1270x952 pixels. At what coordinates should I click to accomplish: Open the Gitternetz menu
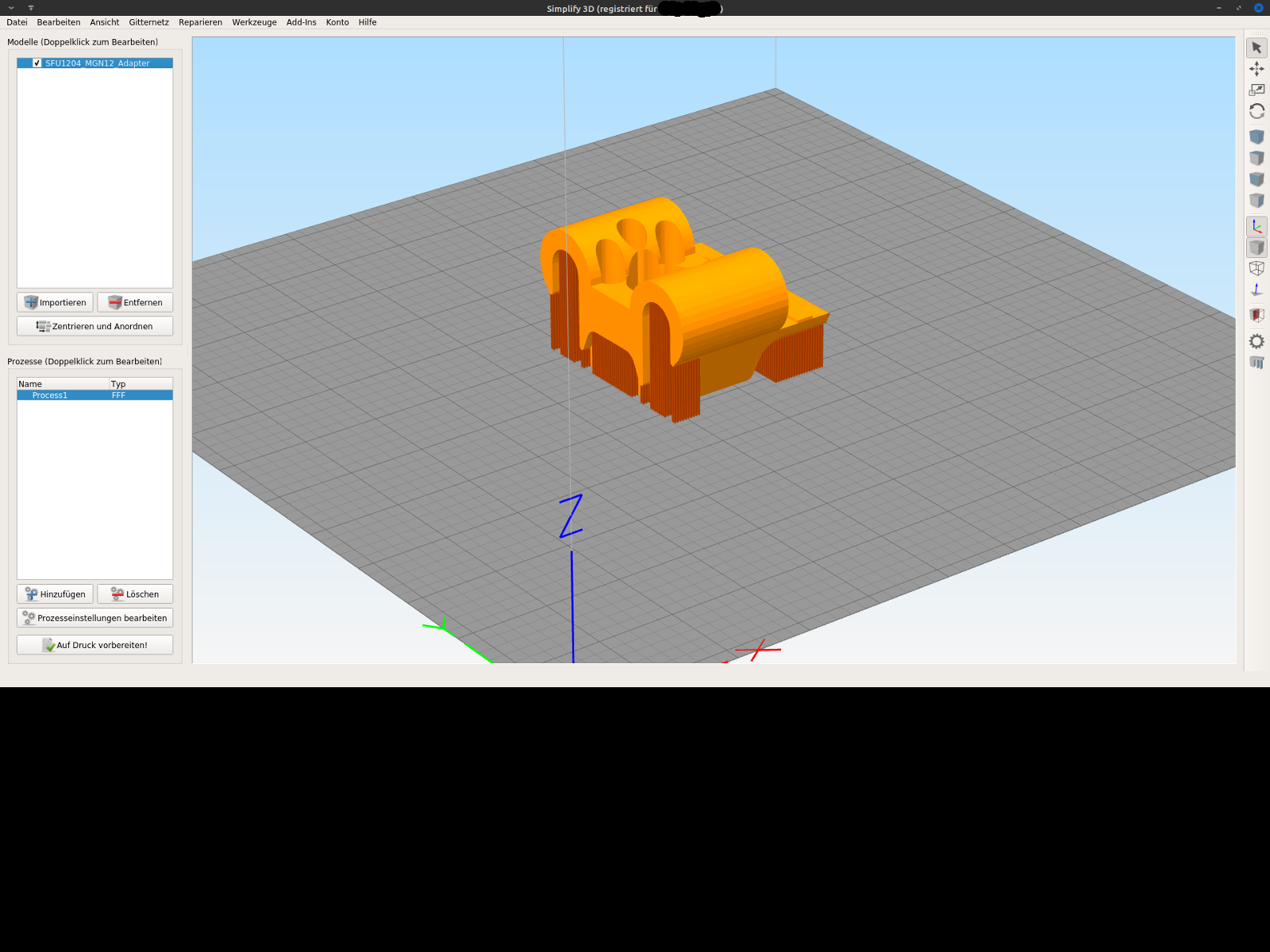point(149,22)
